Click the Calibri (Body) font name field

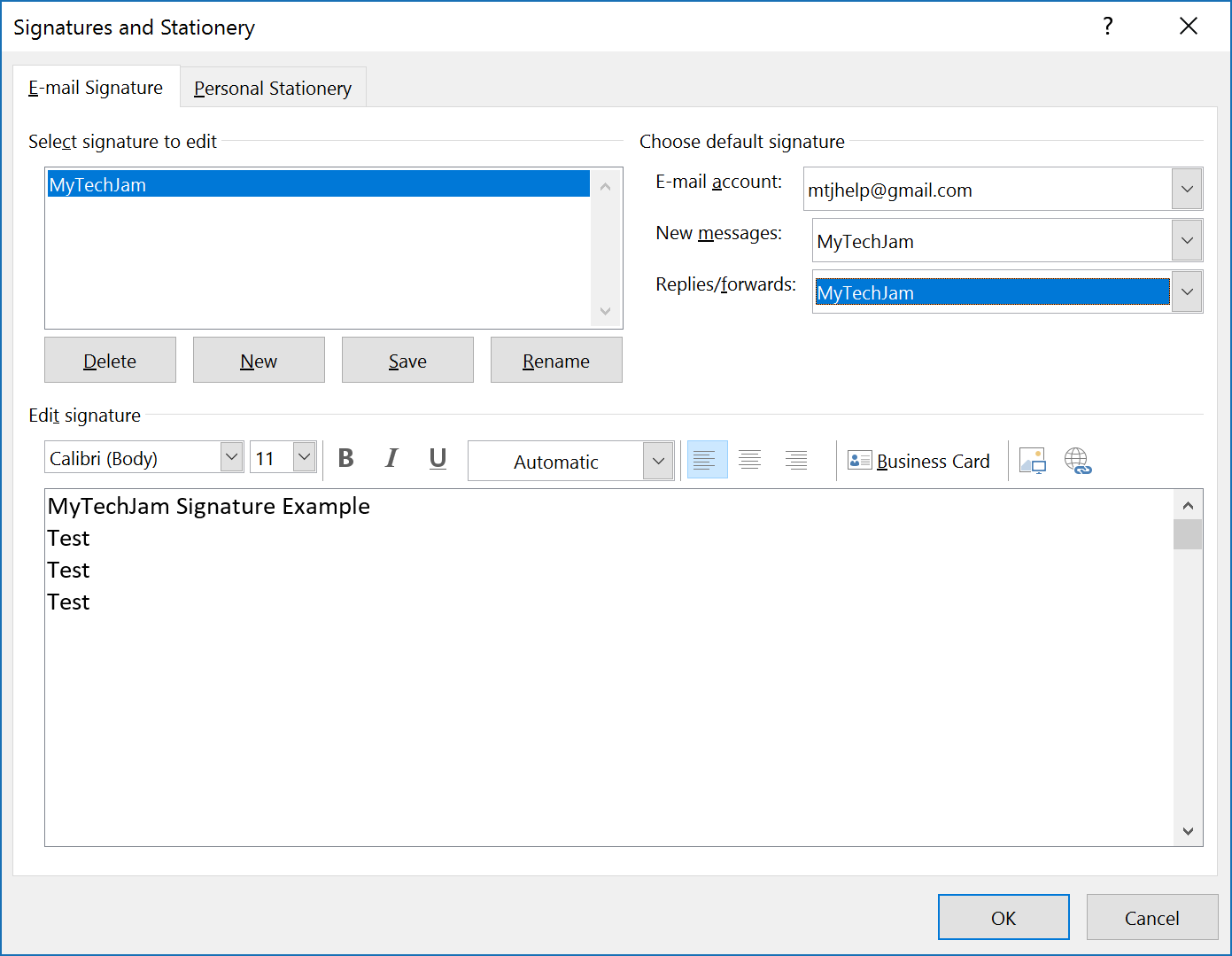point(133,458)
